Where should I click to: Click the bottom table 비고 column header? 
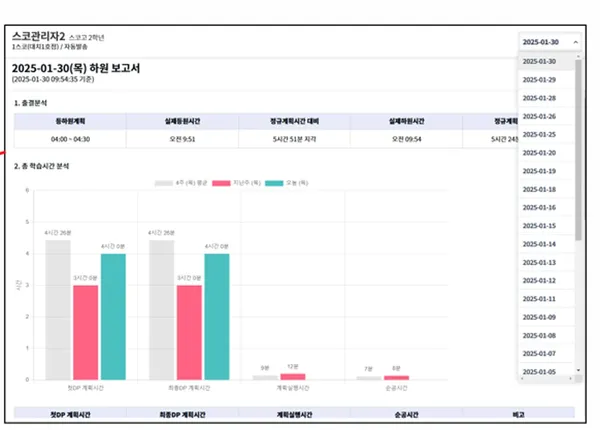pos(518,415)
